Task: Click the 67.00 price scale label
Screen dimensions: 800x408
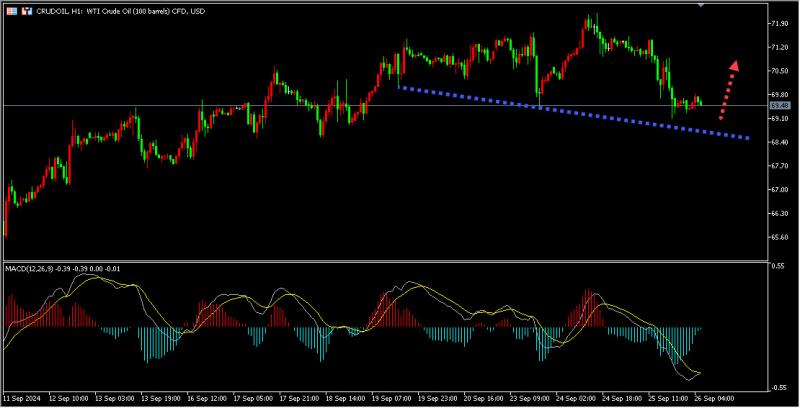Action: pos(781,190)
